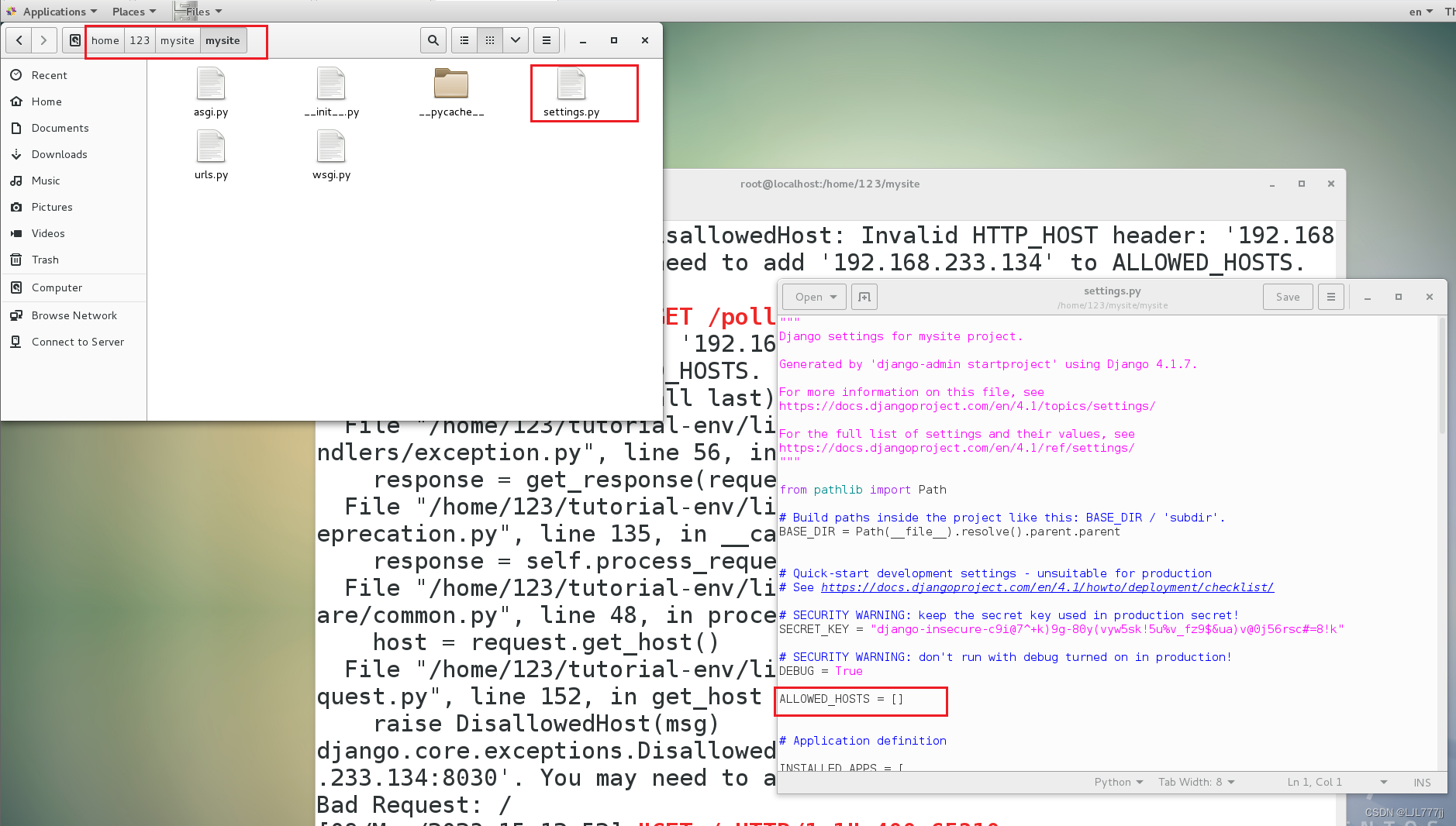1456x826 pixels.
Task: Open search in the Files toolbar
Action: click(x=433, y=40)
